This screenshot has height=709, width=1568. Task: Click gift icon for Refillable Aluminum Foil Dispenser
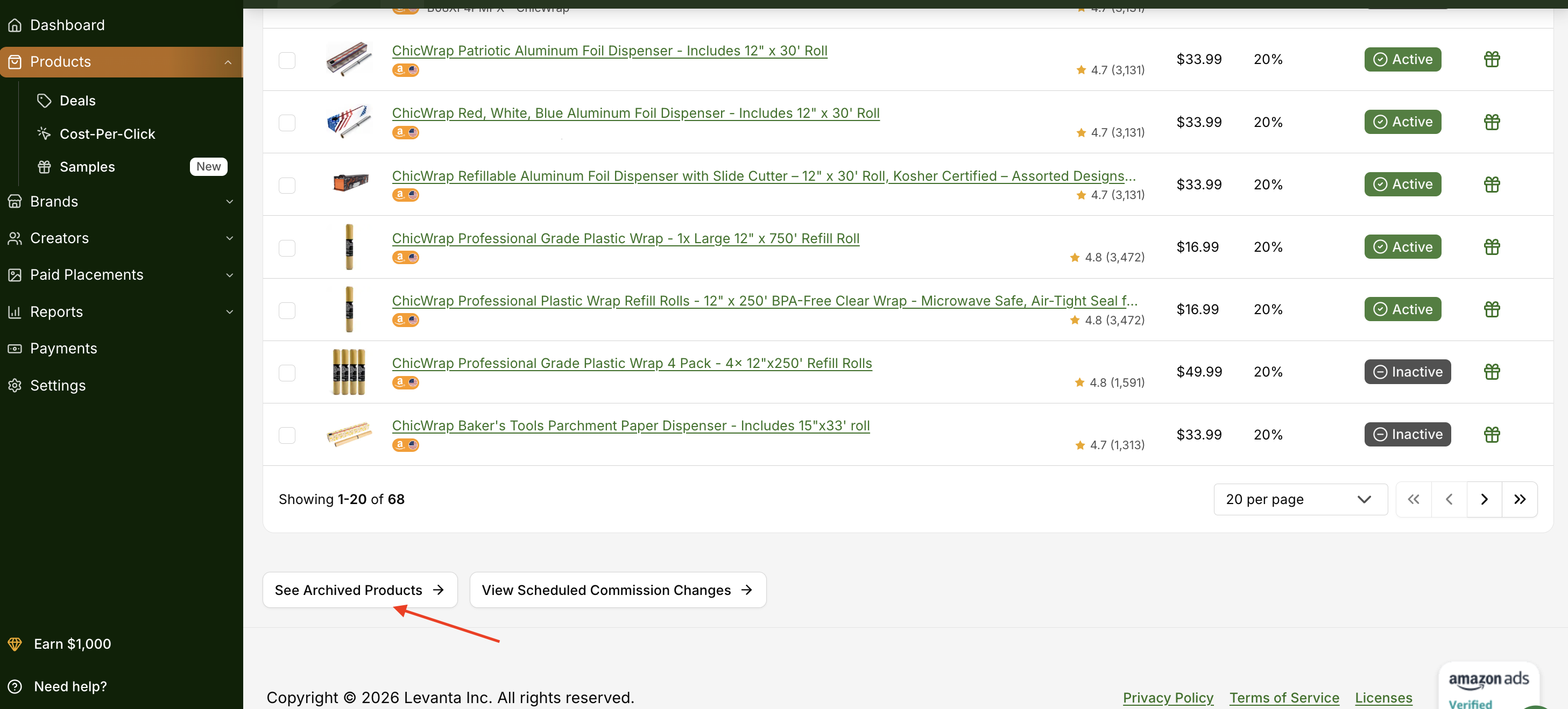pos(1491,185)
